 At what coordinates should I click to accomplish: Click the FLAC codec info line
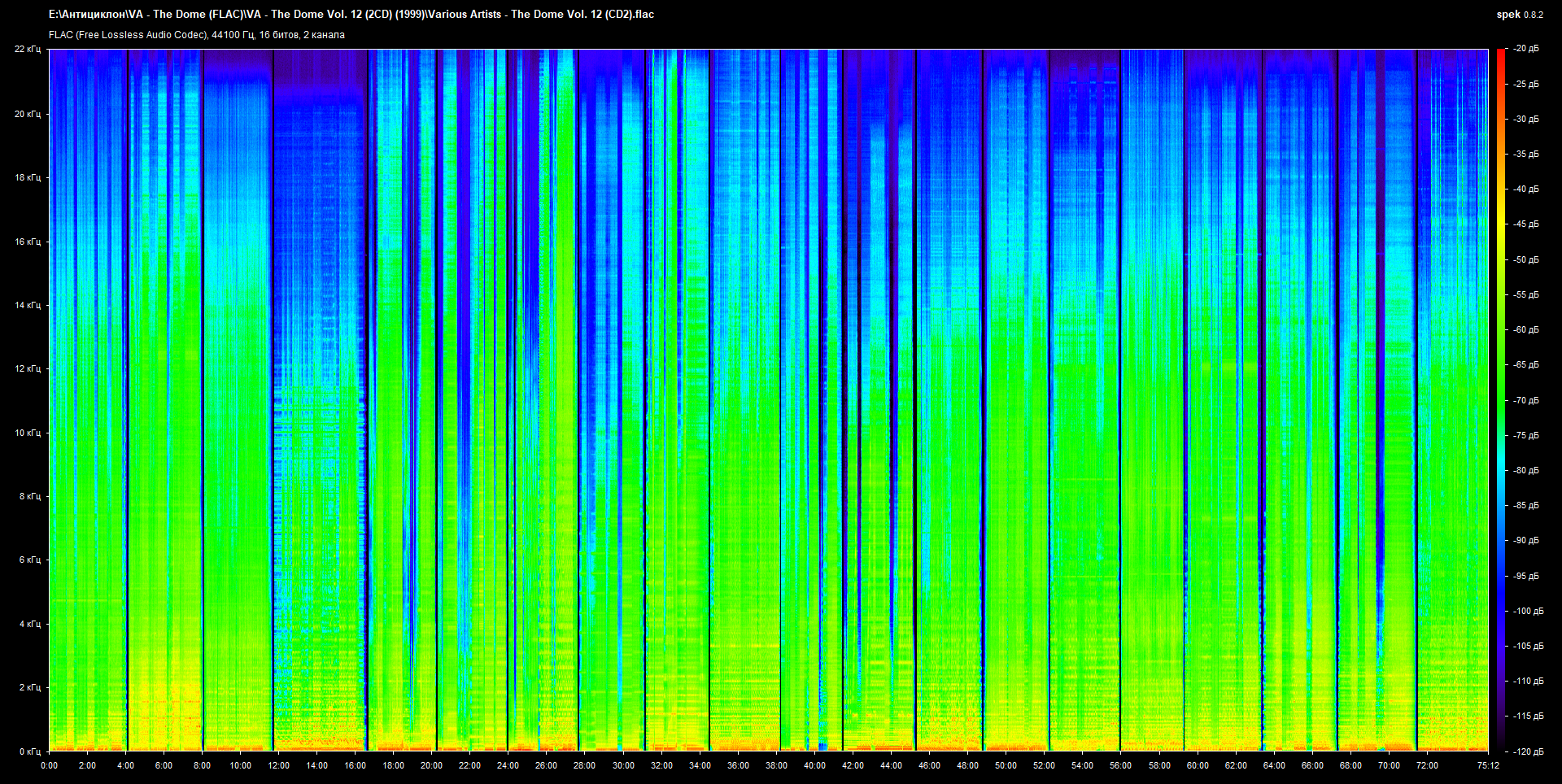pyautogui.click(x=196, y=35)
